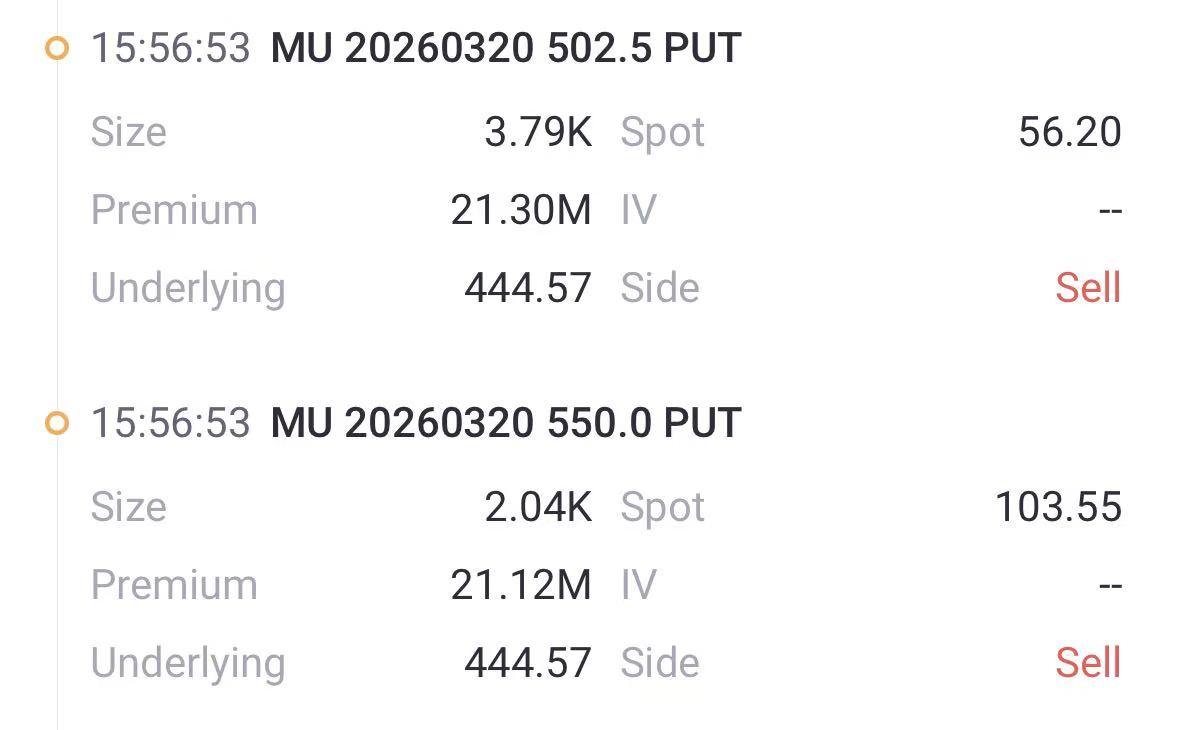Click the Premium label of the 502.5 PUT
1179x730 pixels.
coord(174,210)
